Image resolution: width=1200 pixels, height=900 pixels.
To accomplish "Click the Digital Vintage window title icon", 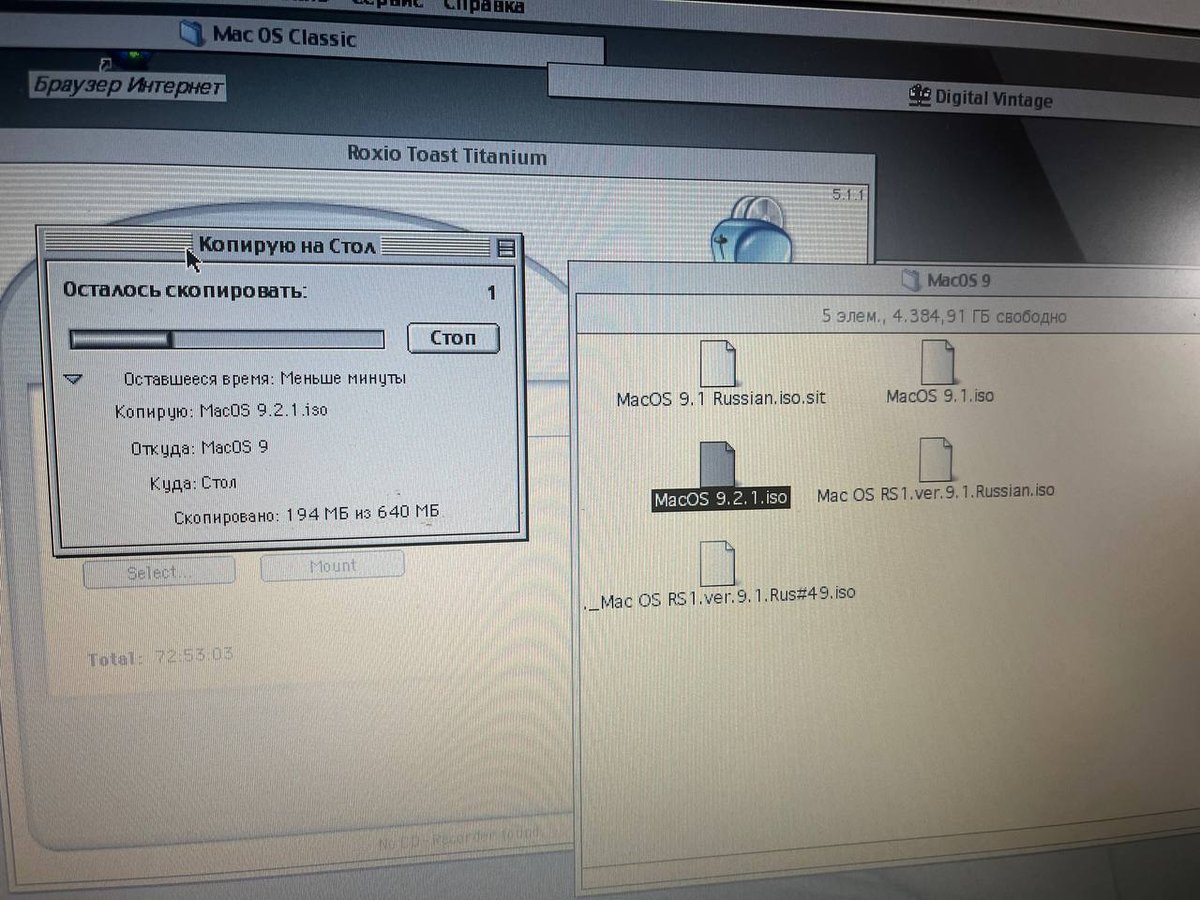I will pos(919,97).
